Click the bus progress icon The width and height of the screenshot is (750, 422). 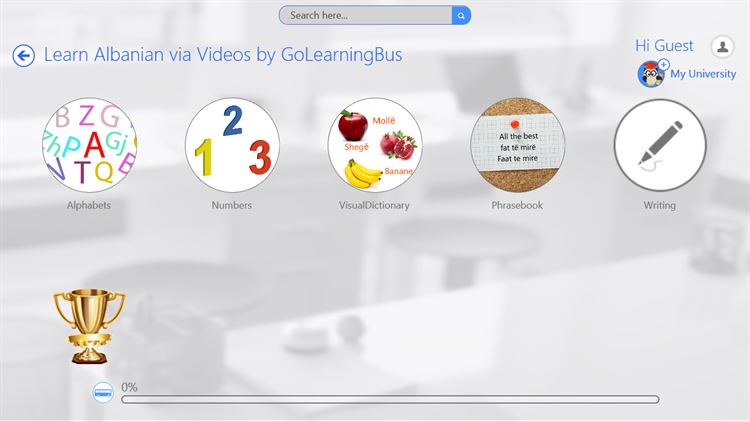pos(103,393)
